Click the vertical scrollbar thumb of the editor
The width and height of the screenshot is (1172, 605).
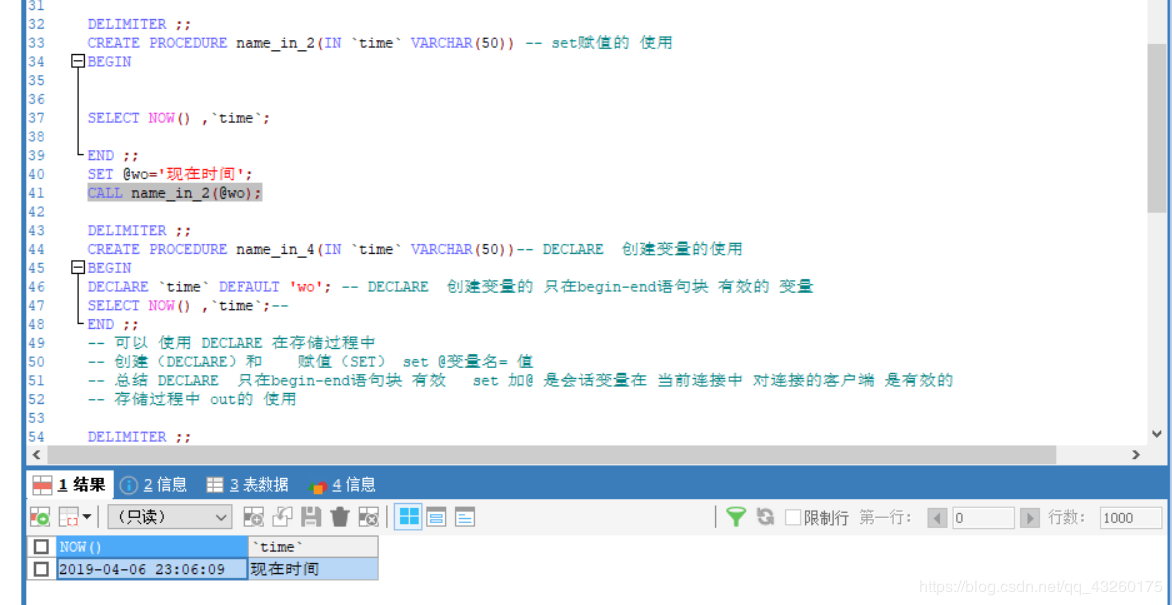pos(1157,127)
